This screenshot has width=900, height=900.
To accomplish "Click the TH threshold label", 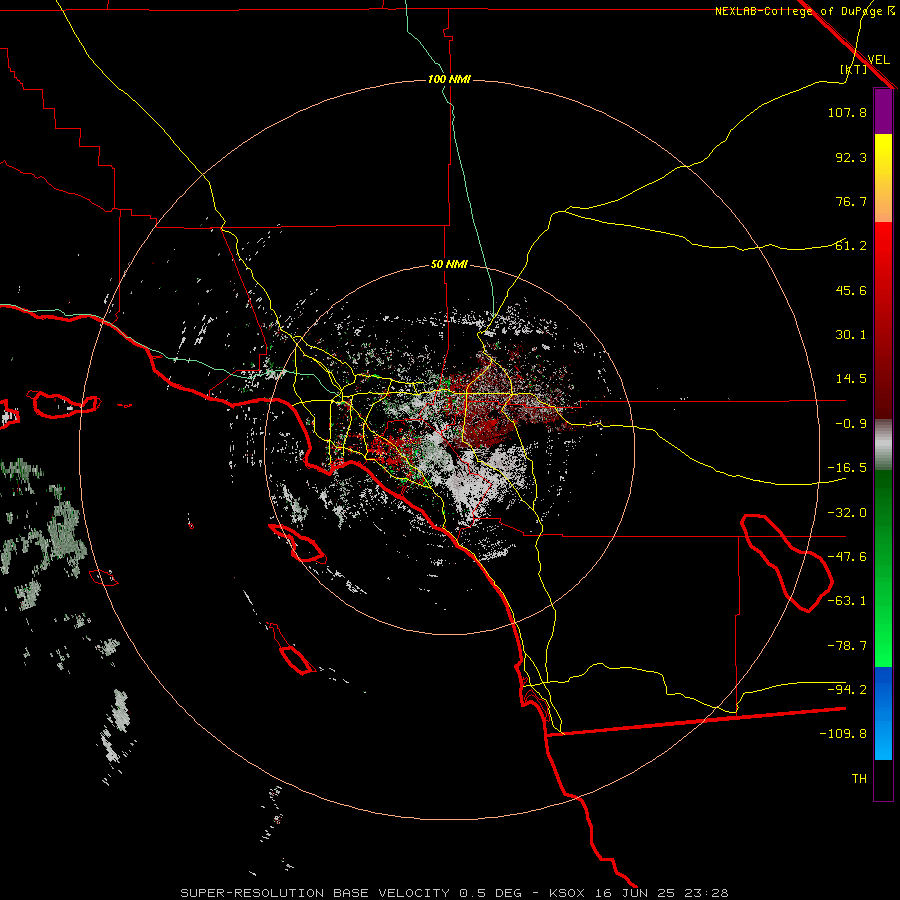I will (859, 779).
